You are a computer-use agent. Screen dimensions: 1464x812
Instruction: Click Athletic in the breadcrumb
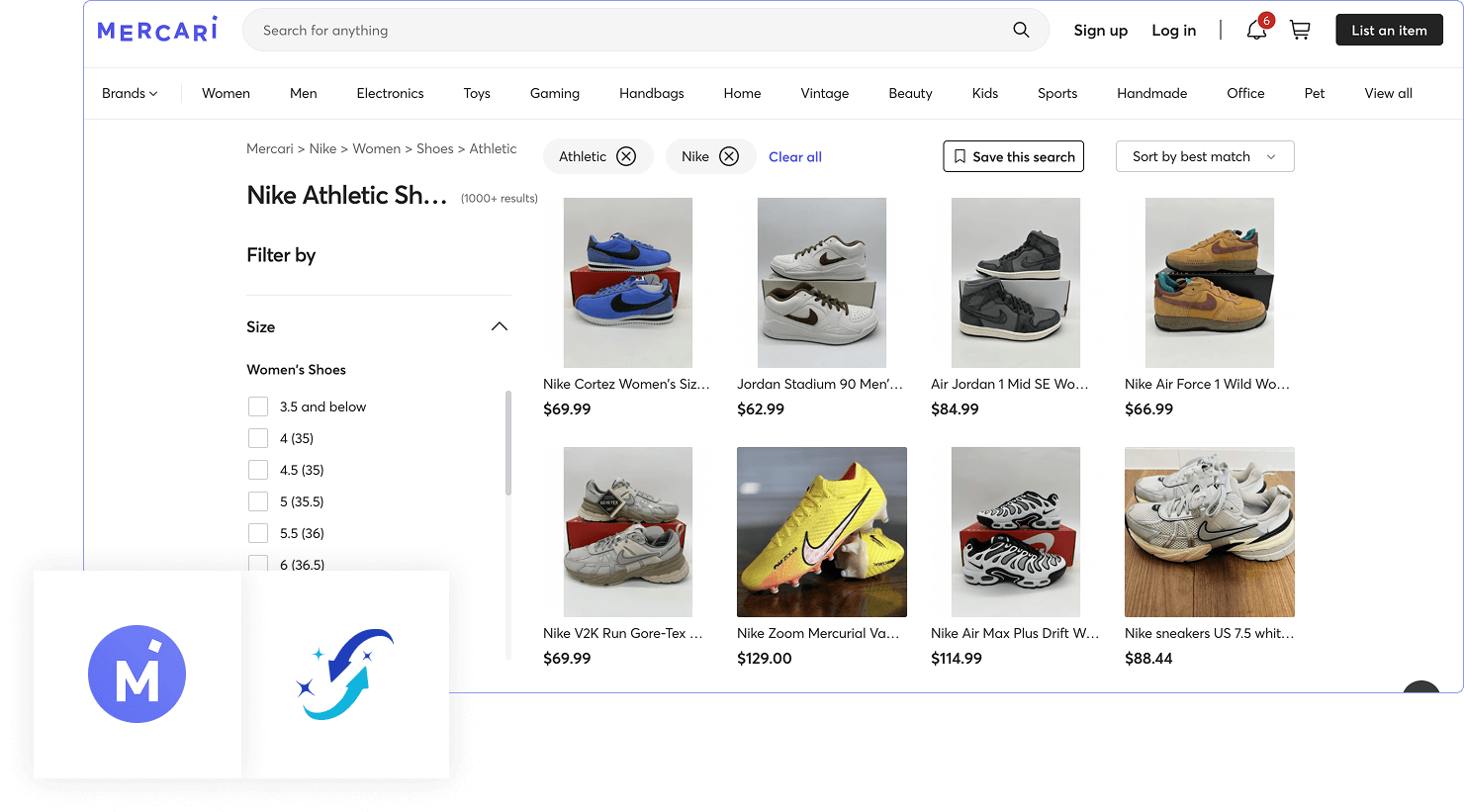pos(493,148)
